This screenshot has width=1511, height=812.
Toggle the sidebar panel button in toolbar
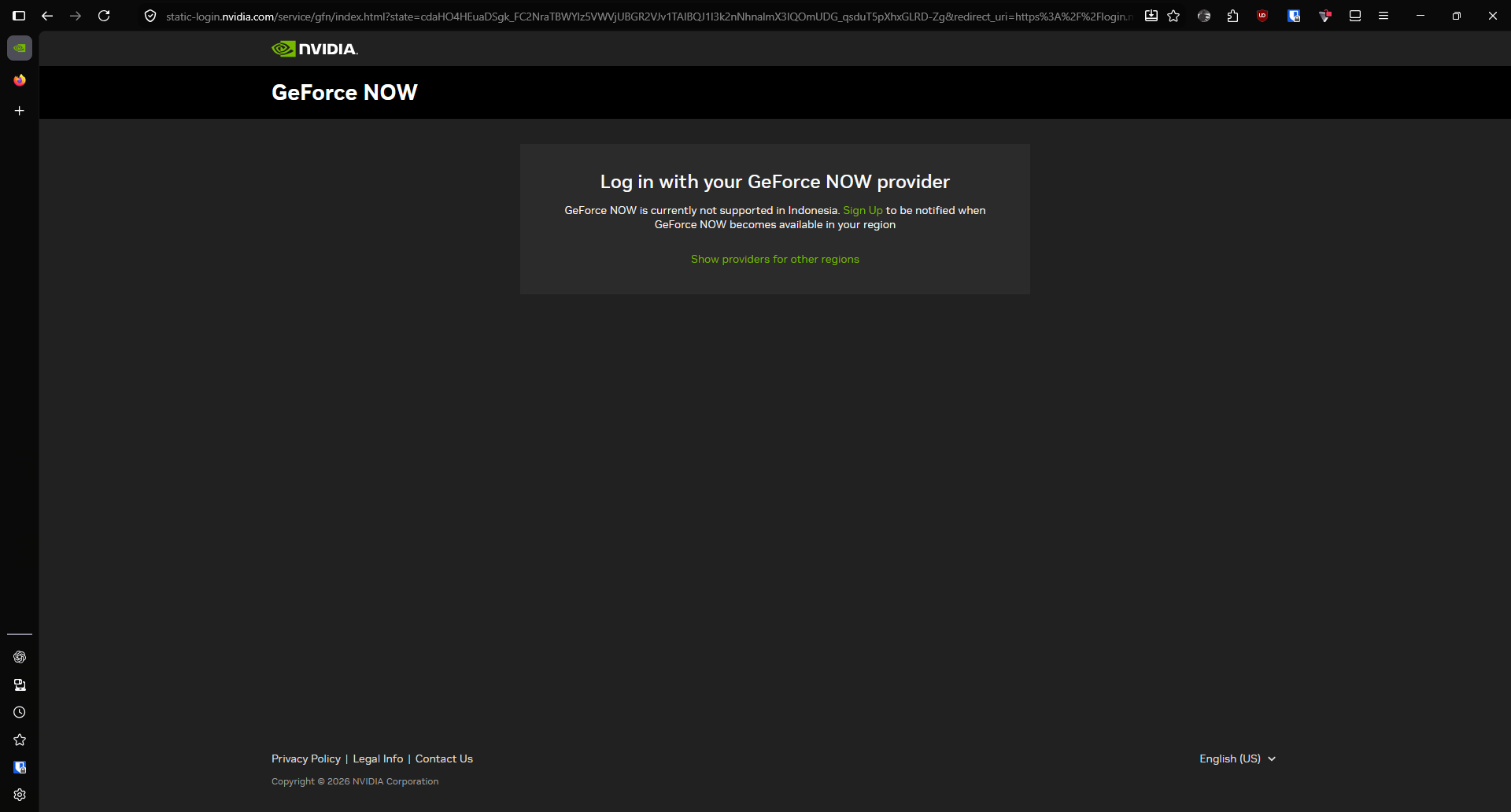pyautogui.click(x=1355, y=16)
